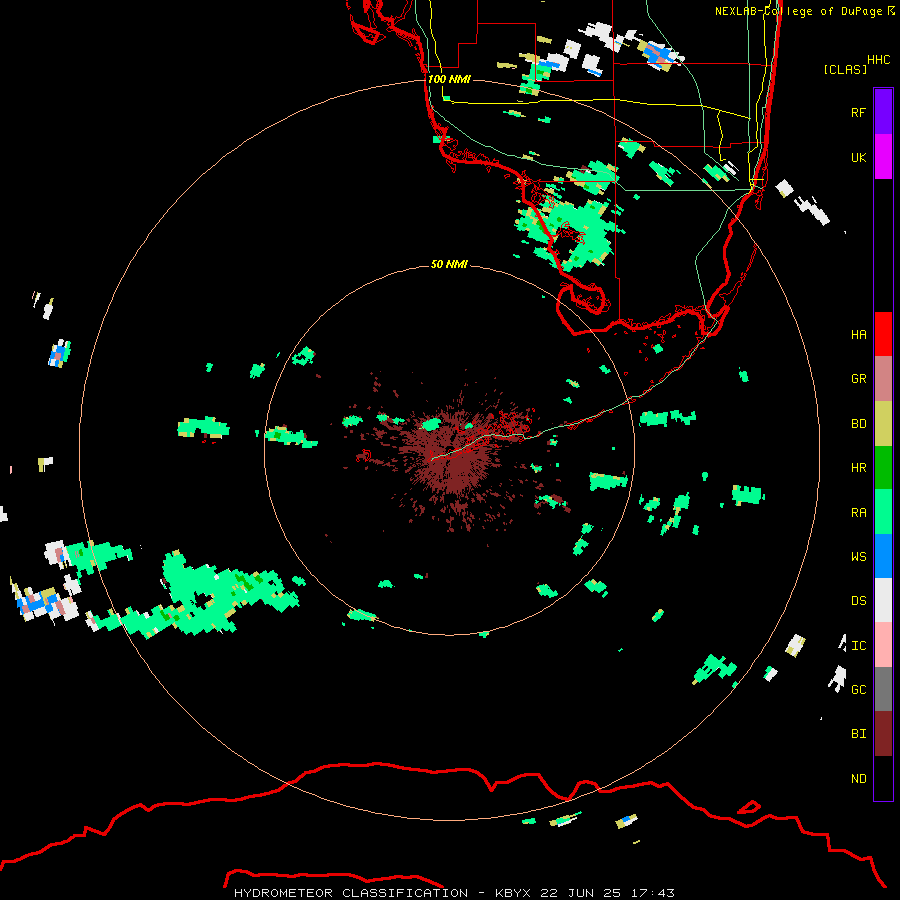Click the WS blue legend swatch
This screenshot has width=900, height=900.
pos(883,556)
